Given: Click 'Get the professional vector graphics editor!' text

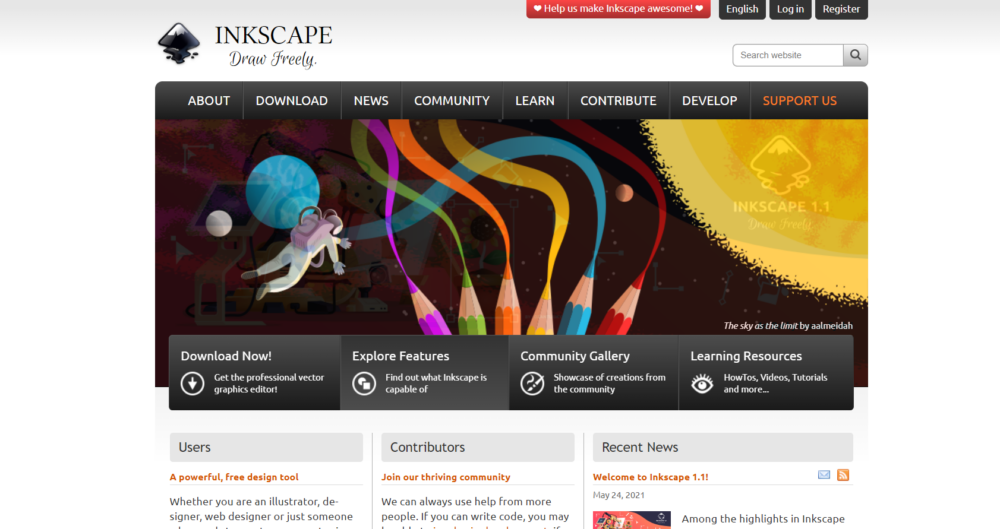Looking at the screenshot, I should pos(268,384).
